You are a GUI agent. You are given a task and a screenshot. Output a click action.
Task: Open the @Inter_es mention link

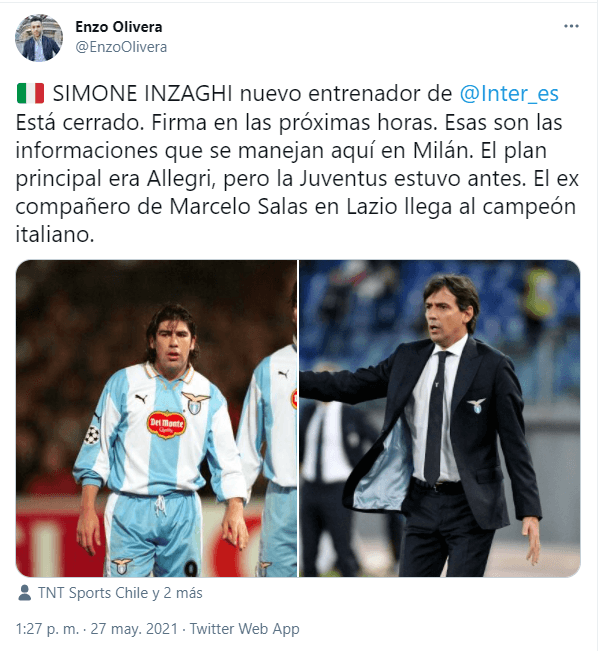[509, 93]
